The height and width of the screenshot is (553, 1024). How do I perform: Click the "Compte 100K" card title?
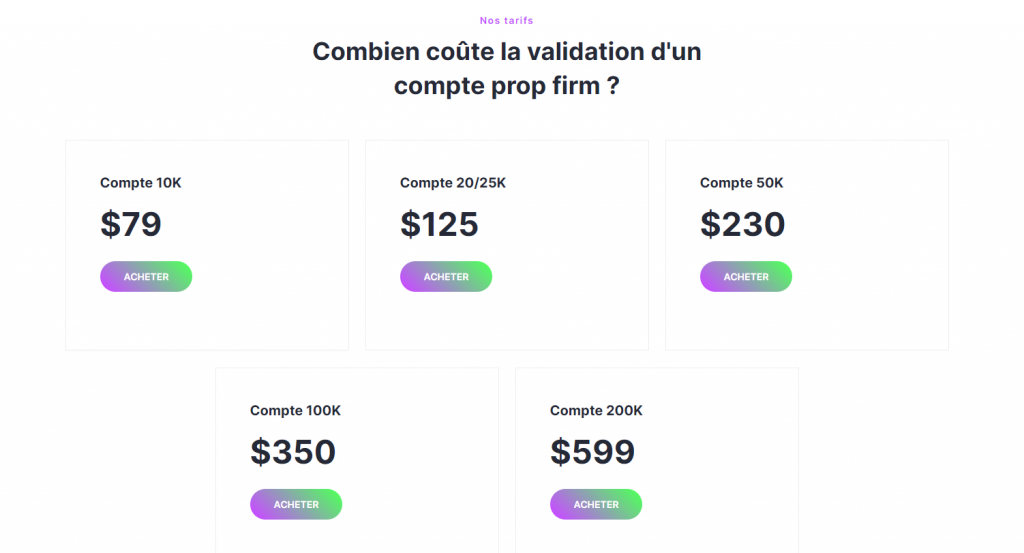(296, 411)
